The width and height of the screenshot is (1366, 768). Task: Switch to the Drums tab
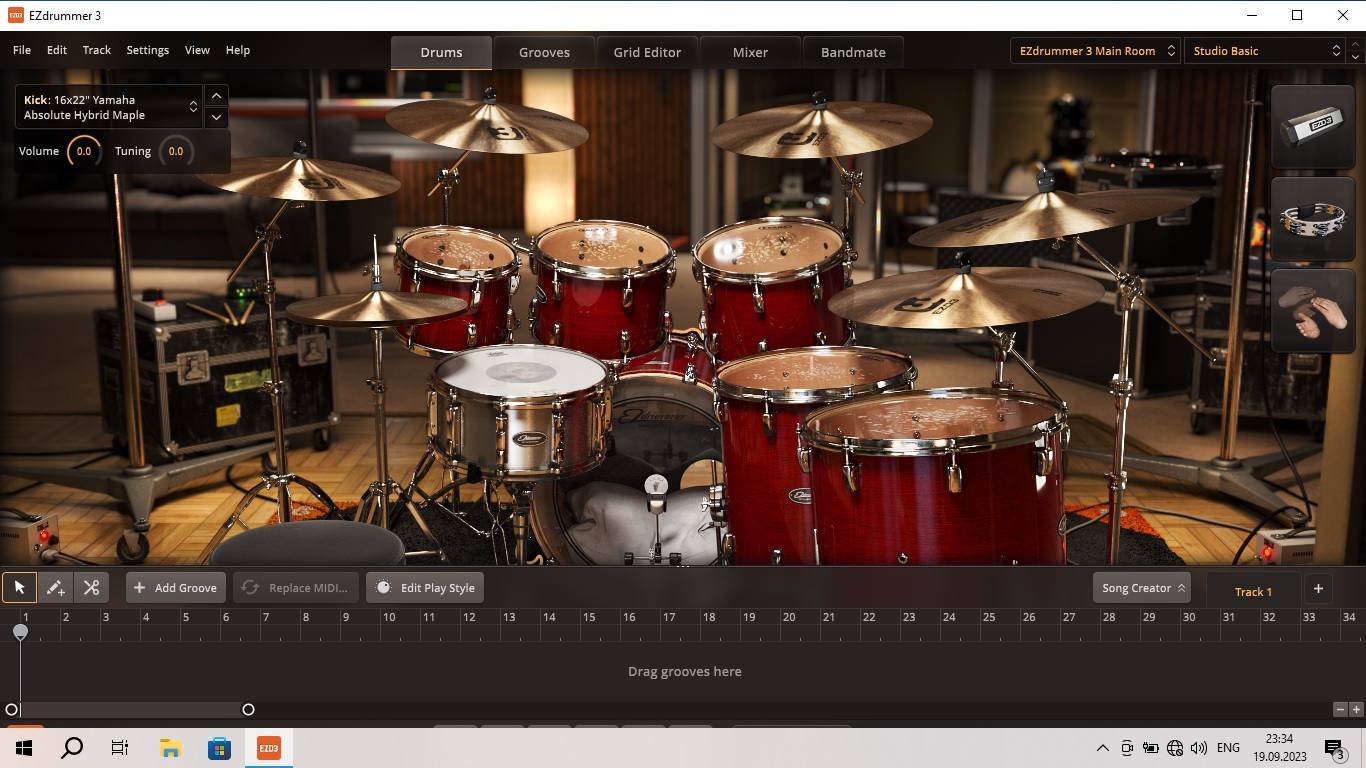click(x=441, y=53)
